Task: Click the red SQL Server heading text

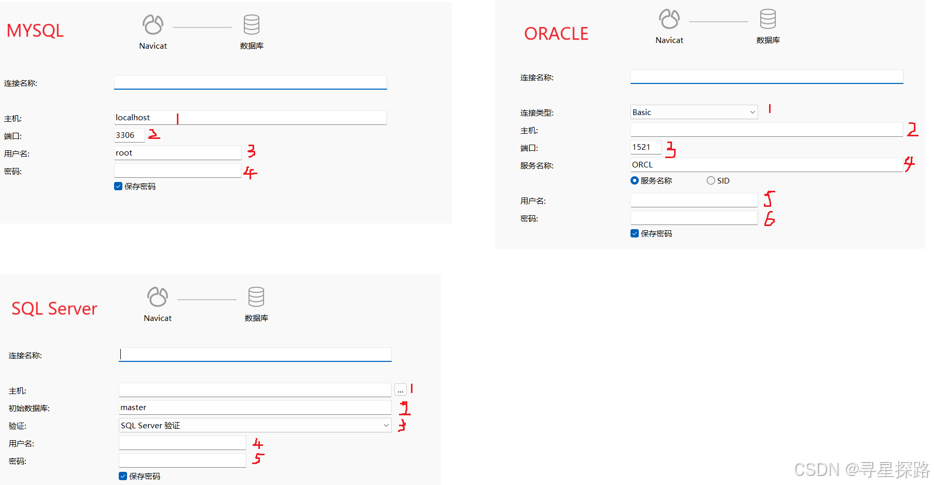Action: (54, 309)
